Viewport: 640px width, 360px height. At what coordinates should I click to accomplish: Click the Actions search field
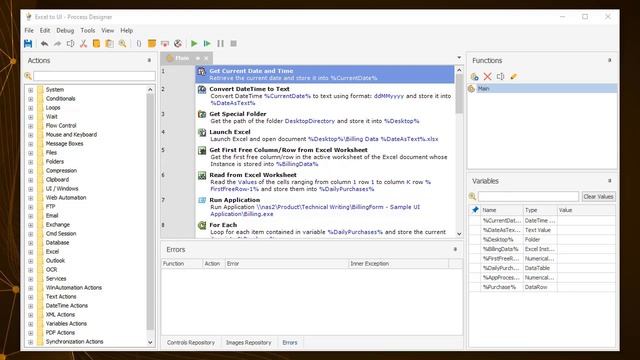pyautogui.click(x=94, y=76)
